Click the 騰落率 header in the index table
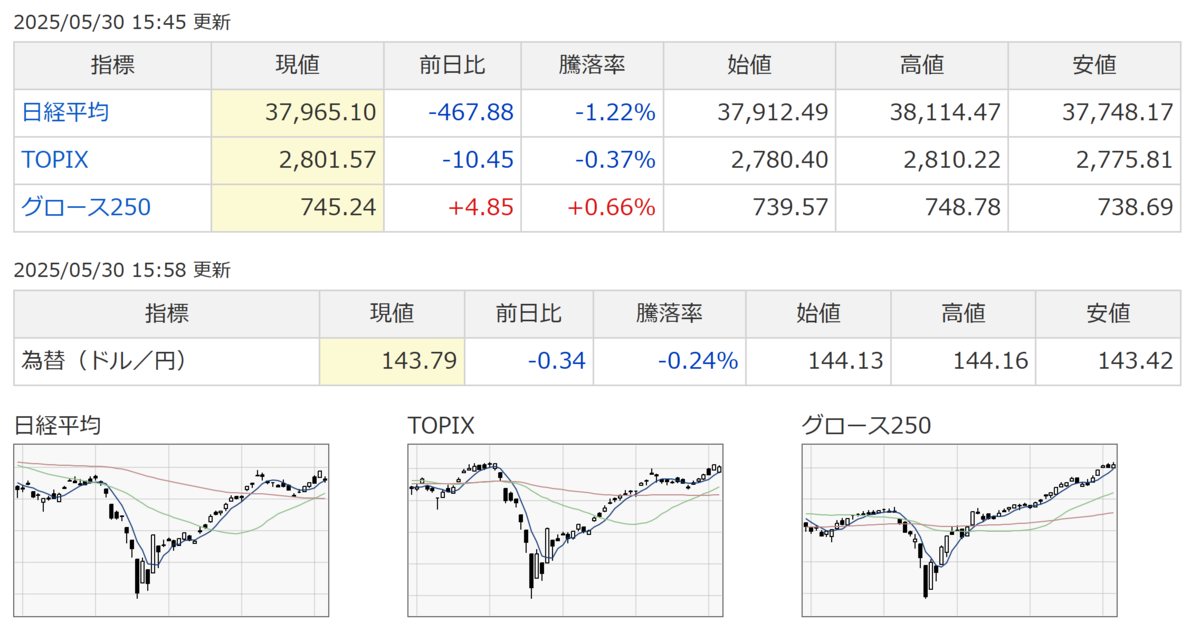 (x=591, y=65)
